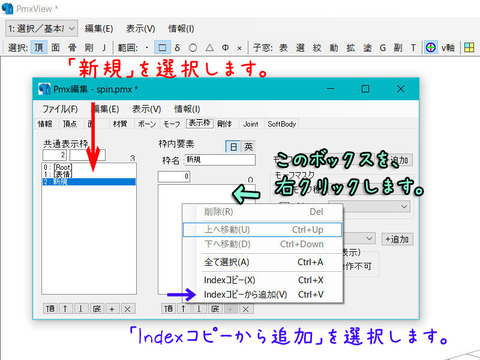The image size is (480, 360).
Task: Click the v軸 toolbar item
Action: pos(448,48)
